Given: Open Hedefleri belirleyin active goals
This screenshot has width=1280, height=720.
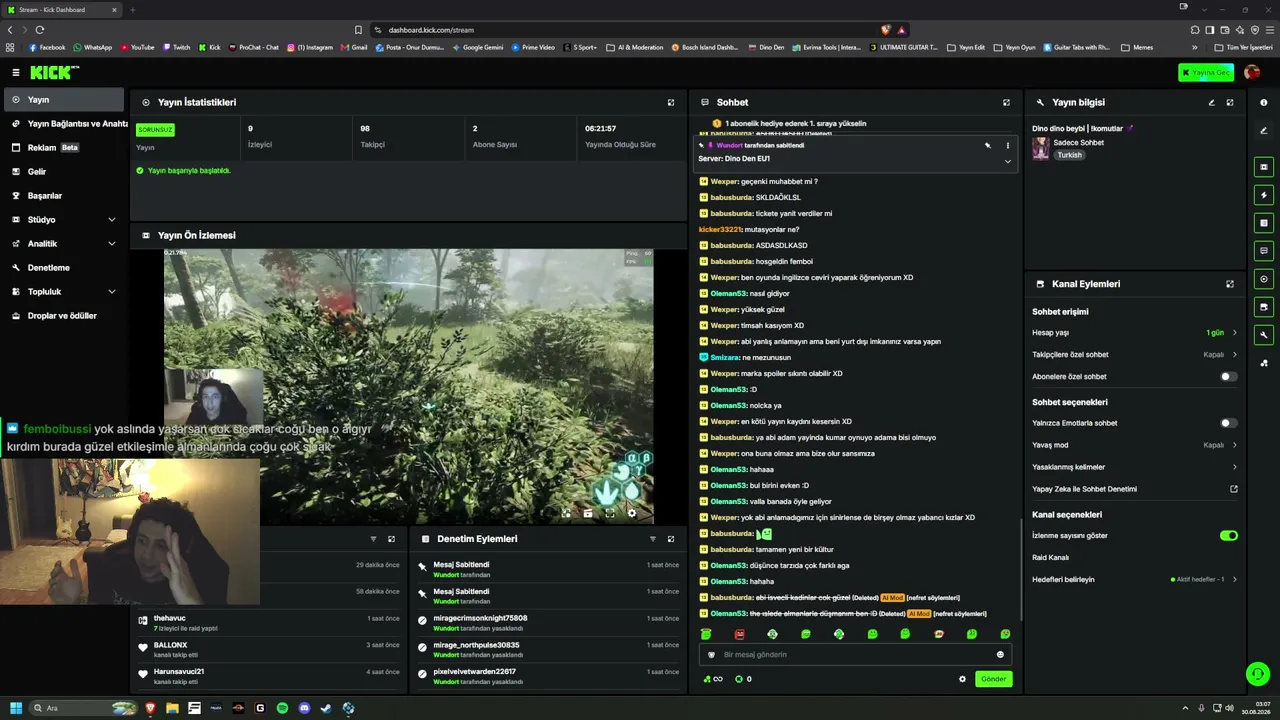Looking at the screenshot, I should click(x=1135, y=580).
